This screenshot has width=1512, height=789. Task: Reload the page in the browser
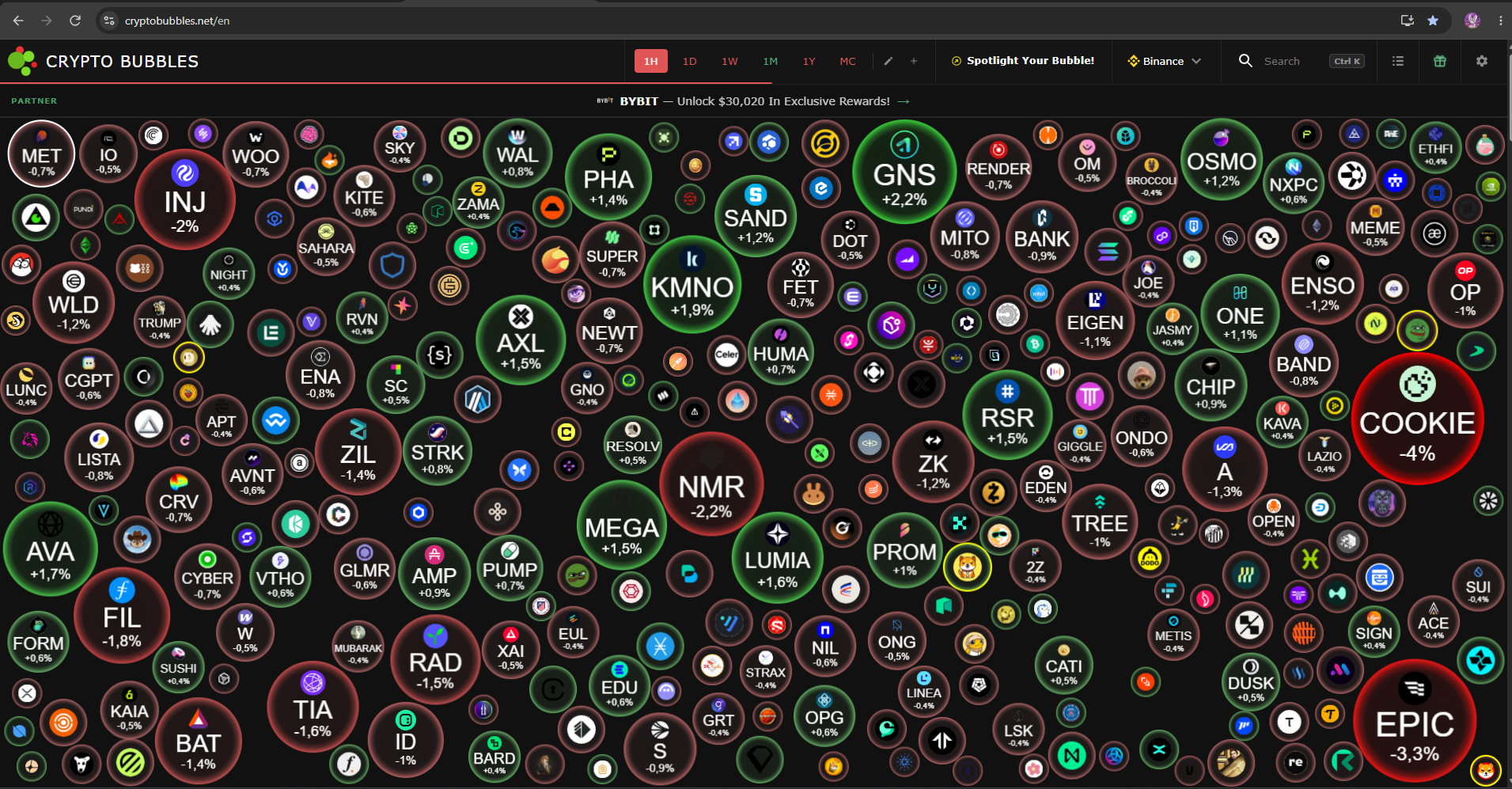[75, 21]
